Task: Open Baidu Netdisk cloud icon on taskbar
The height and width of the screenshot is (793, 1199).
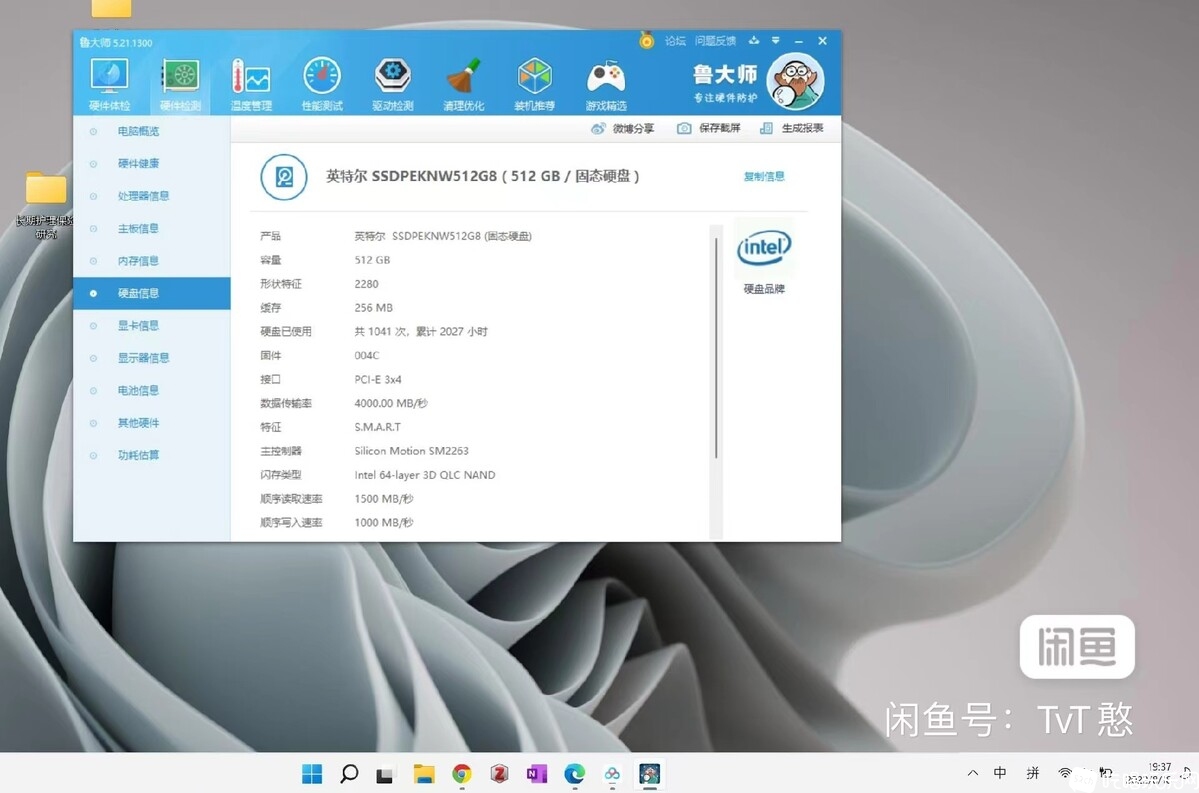Action: click(612, 775)
